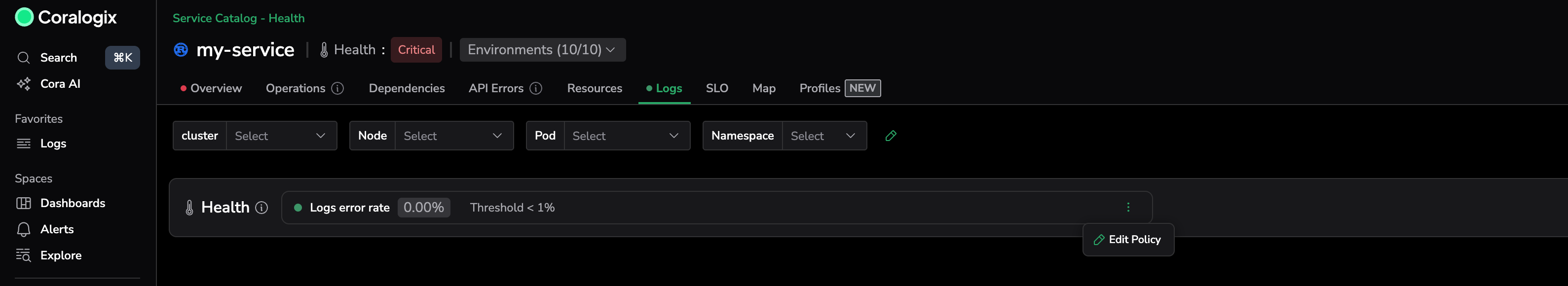Click the Critical health status badge
The width and height of the screenshot is (1568, 286).
416,50
